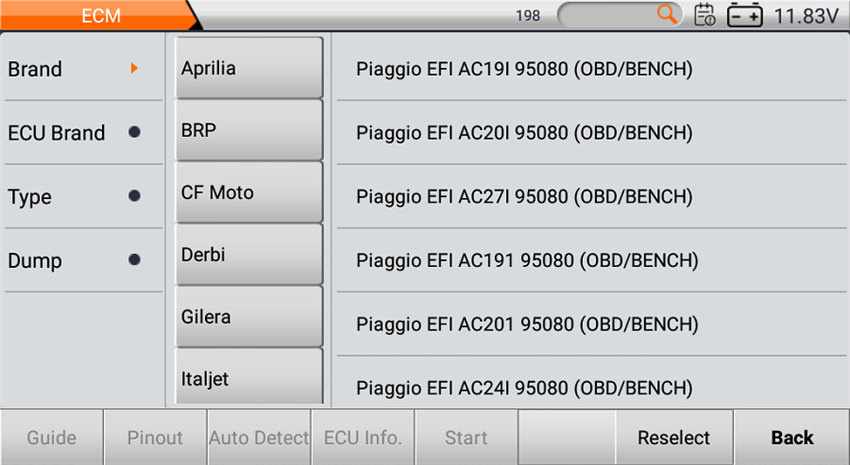850x465 pixels.
Task: Click the orange search magnifier icon
Action: click(x=667, y=15)
